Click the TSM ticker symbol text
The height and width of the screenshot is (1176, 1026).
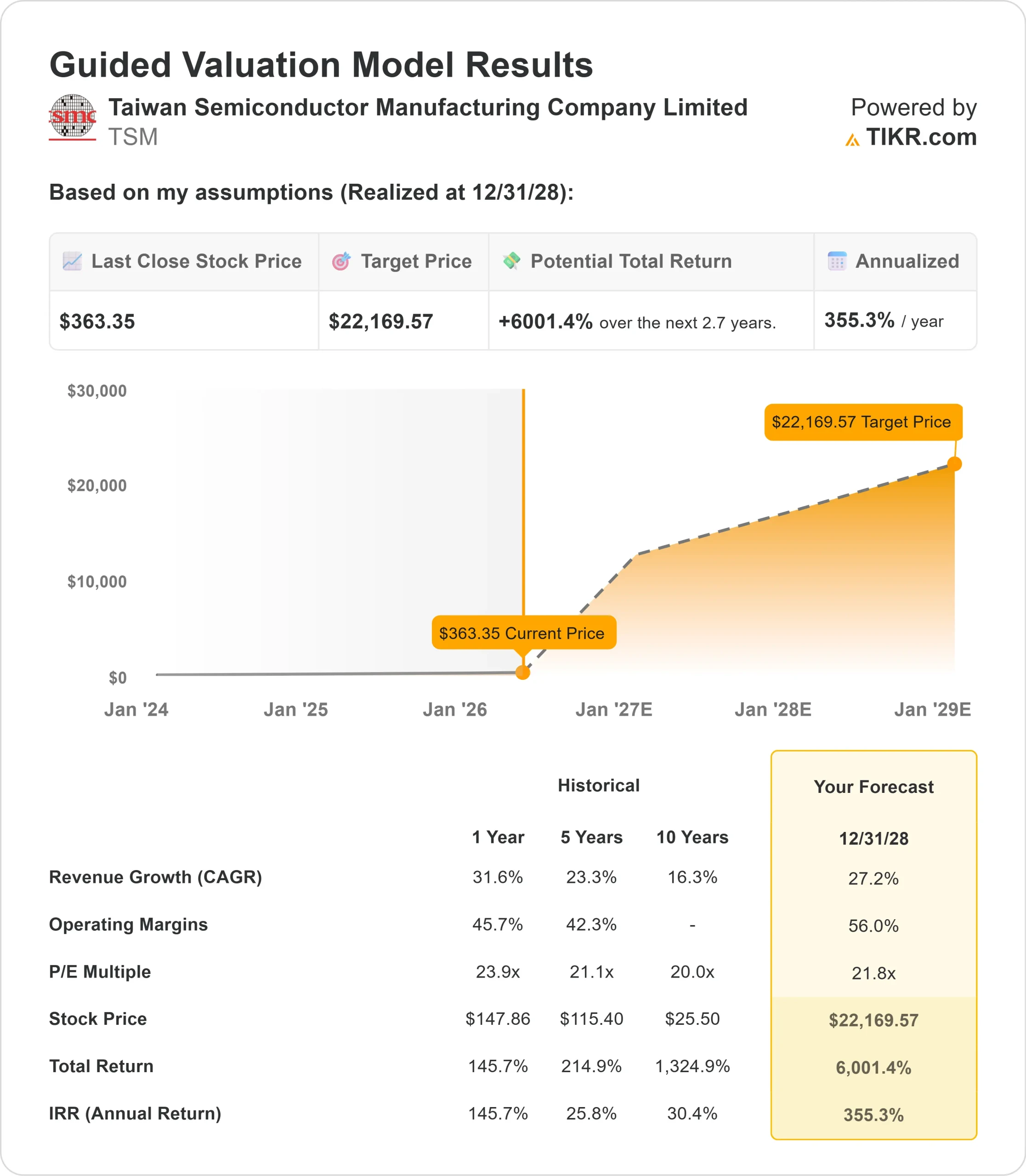point(133,137)
